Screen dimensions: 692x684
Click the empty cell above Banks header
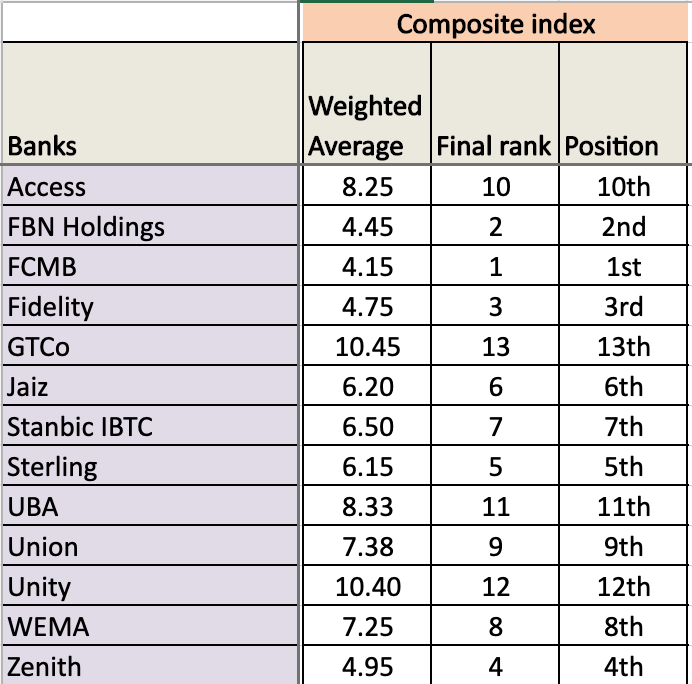(x=150, y=24)
